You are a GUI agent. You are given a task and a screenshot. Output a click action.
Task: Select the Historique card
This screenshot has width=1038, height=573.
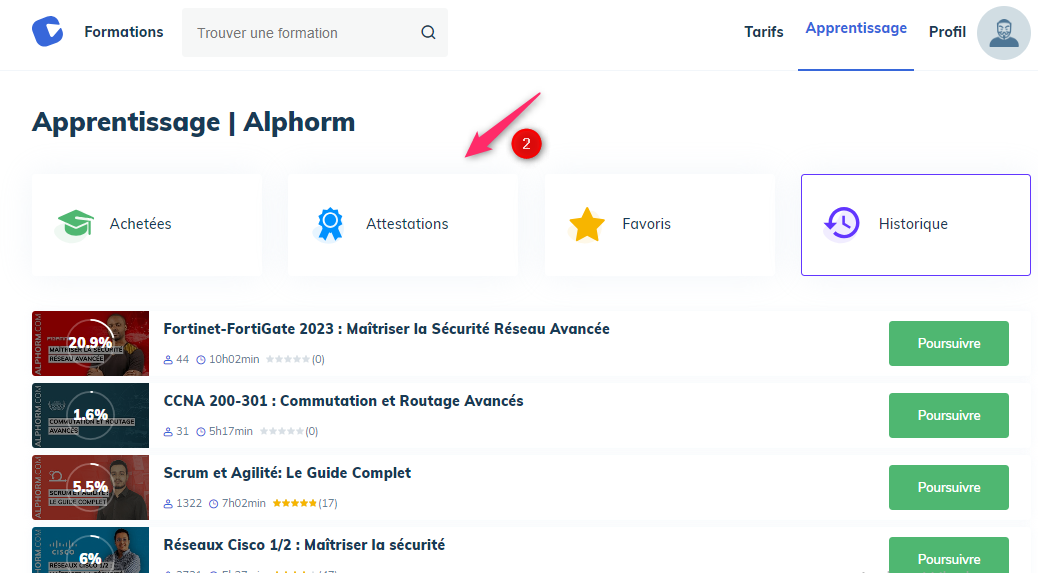(916, 225)
